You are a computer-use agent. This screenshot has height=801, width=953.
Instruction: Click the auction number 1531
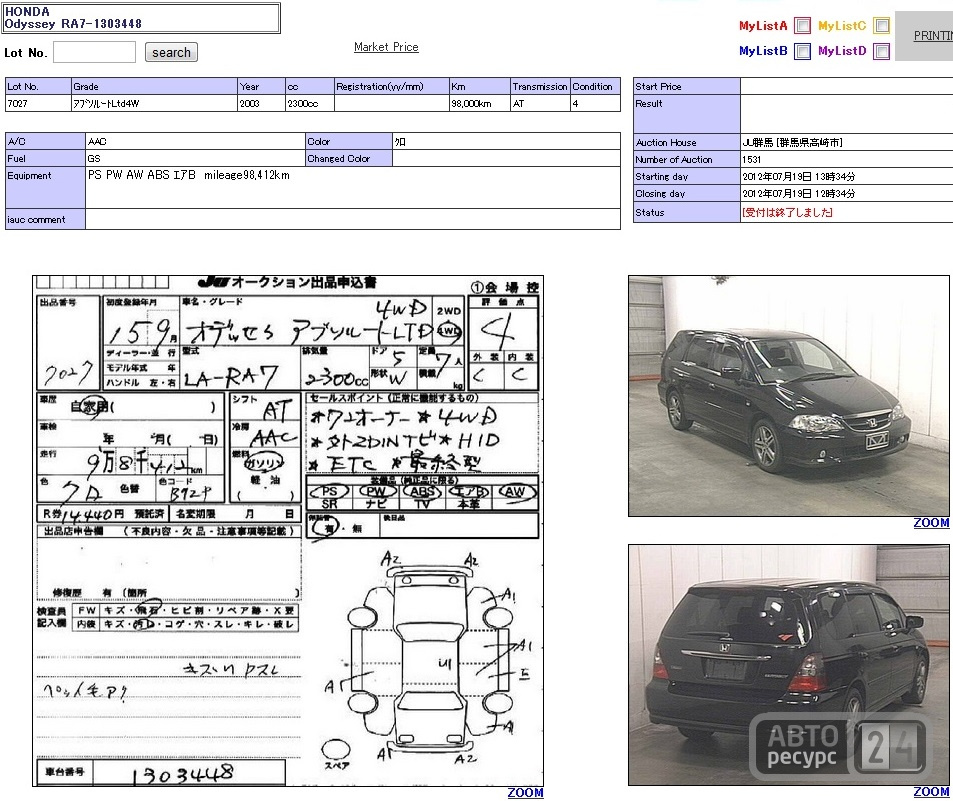[751, 159]
